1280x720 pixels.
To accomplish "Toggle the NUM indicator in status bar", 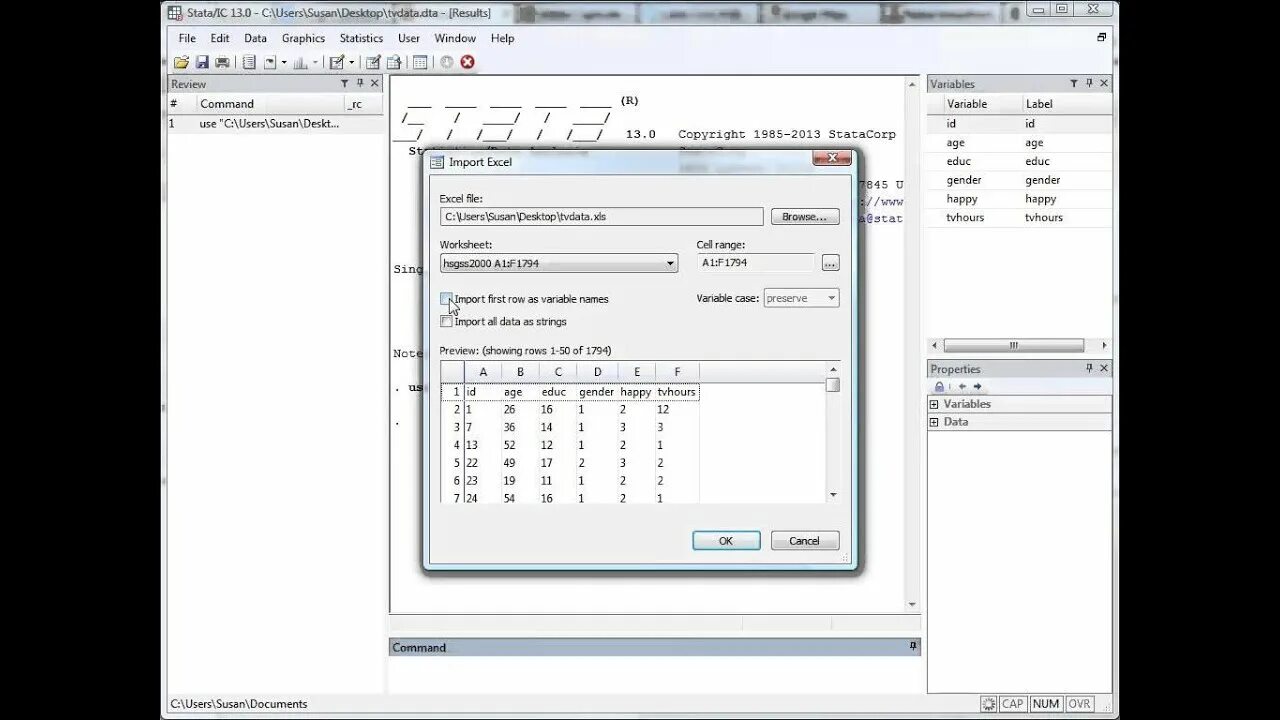I will point(1046,704).
